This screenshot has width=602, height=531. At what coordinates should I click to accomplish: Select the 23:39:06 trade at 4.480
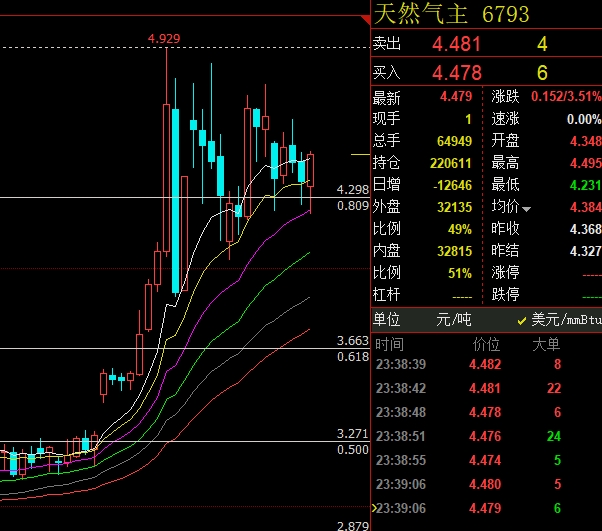click(486, 484)
